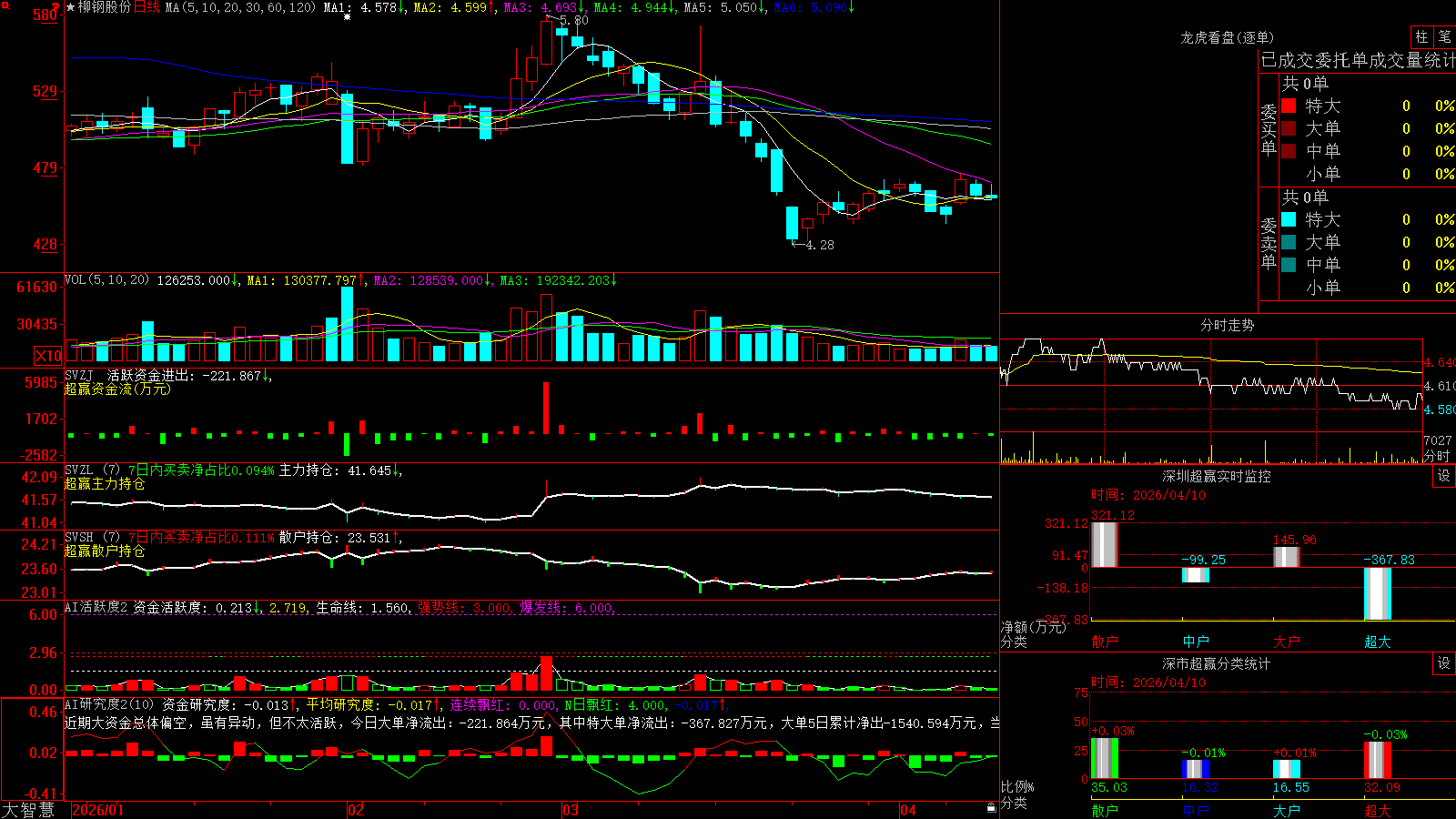The width and height of the screenshot is (1456, 819).
Task: Click the 时间: 2026/04/10 label in 实时监控
Action: [1148, 495]
